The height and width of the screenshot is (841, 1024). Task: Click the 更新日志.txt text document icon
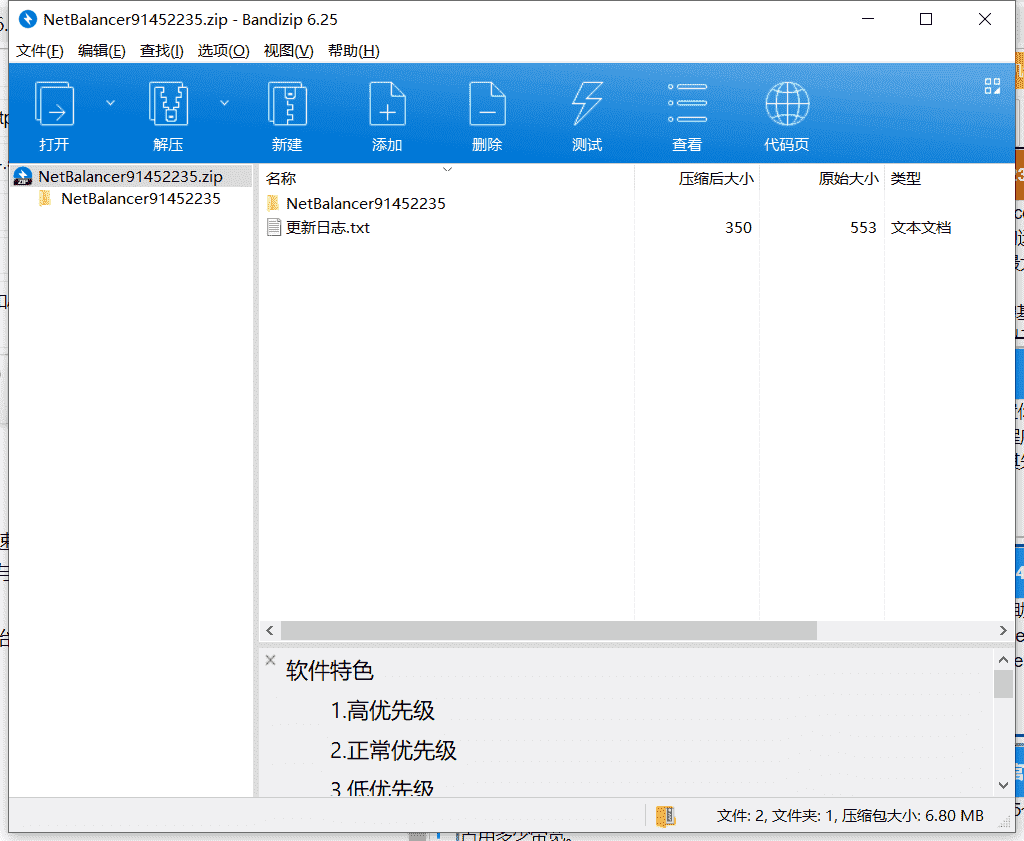(x=274, y=228)
